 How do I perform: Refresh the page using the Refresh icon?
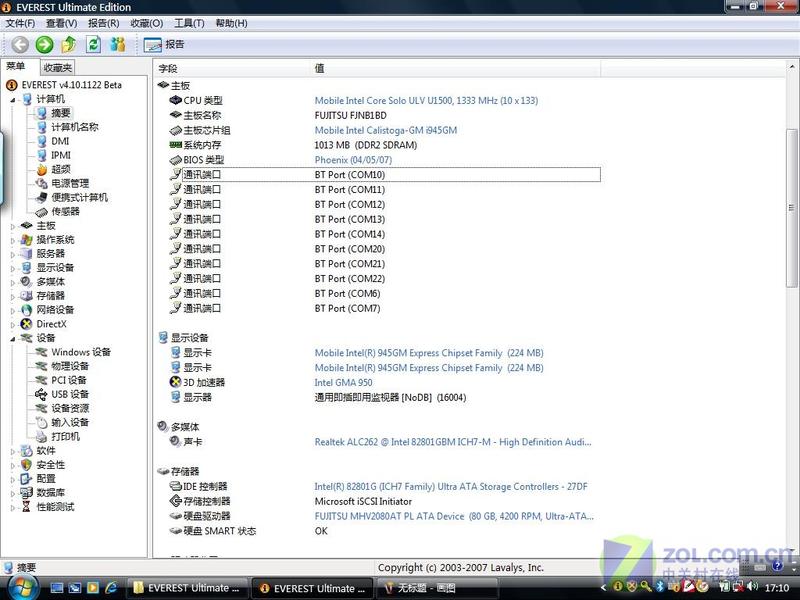click(93, 44)
